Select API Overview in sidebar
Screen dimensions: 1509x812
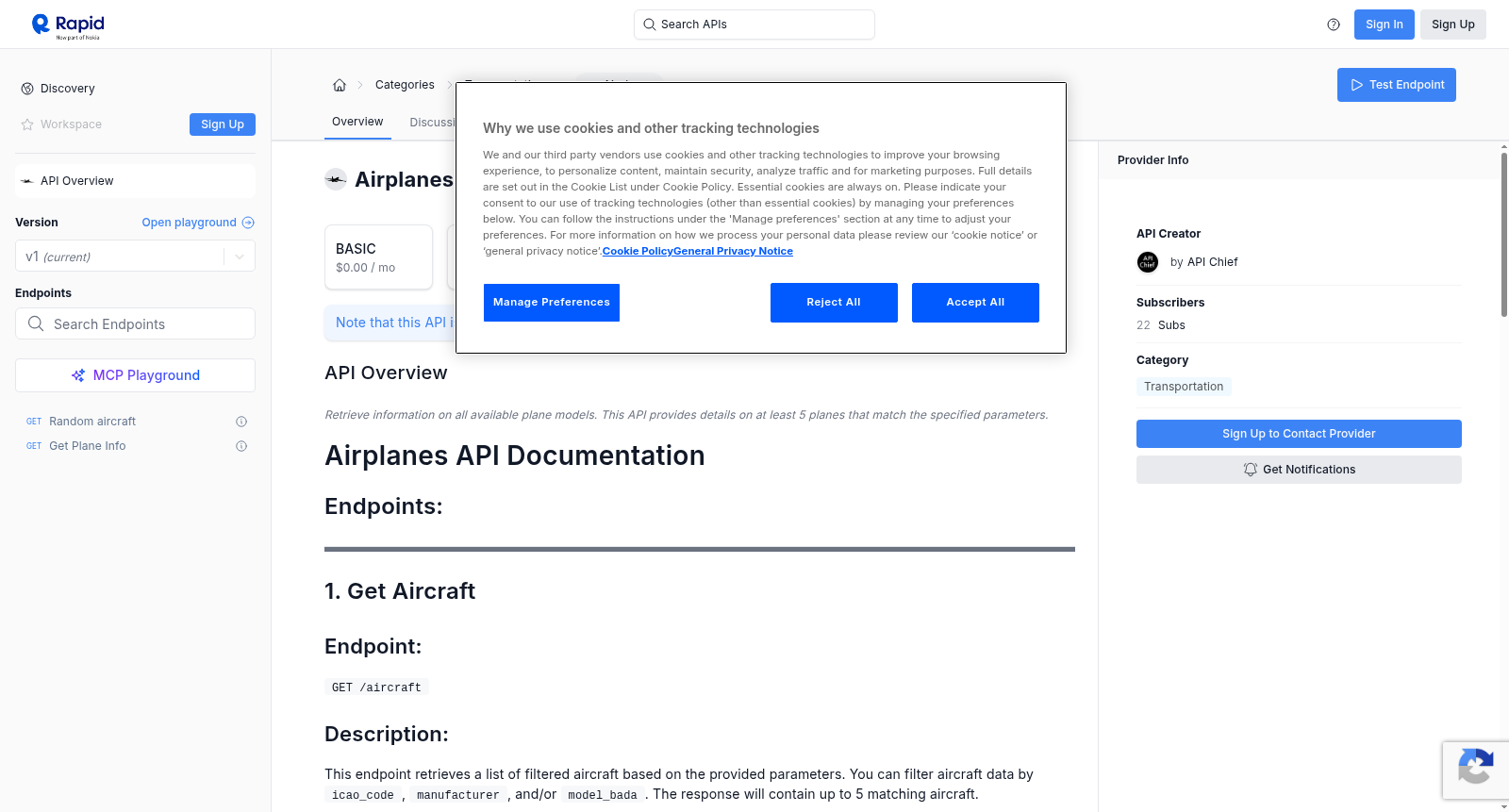pyautogui.click(x=135, y=181)
